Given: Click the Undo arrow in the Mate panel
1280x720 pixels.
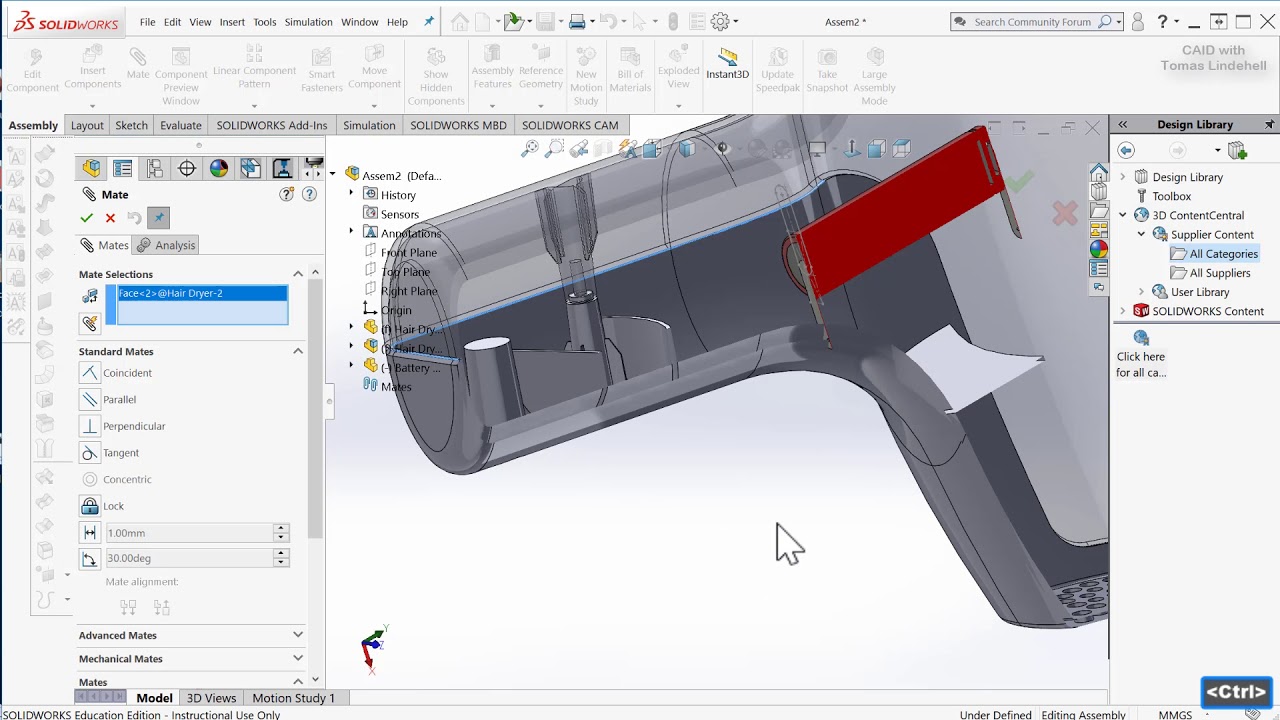Looking at the screenshot, I should (x=134, y=218).
